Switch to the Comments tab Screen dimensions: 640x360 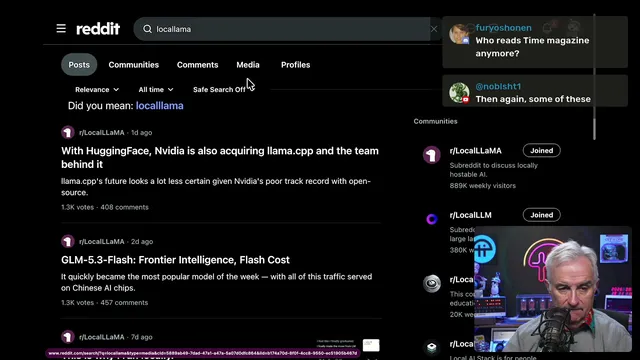pyautogui.click(x=198, y=64)
